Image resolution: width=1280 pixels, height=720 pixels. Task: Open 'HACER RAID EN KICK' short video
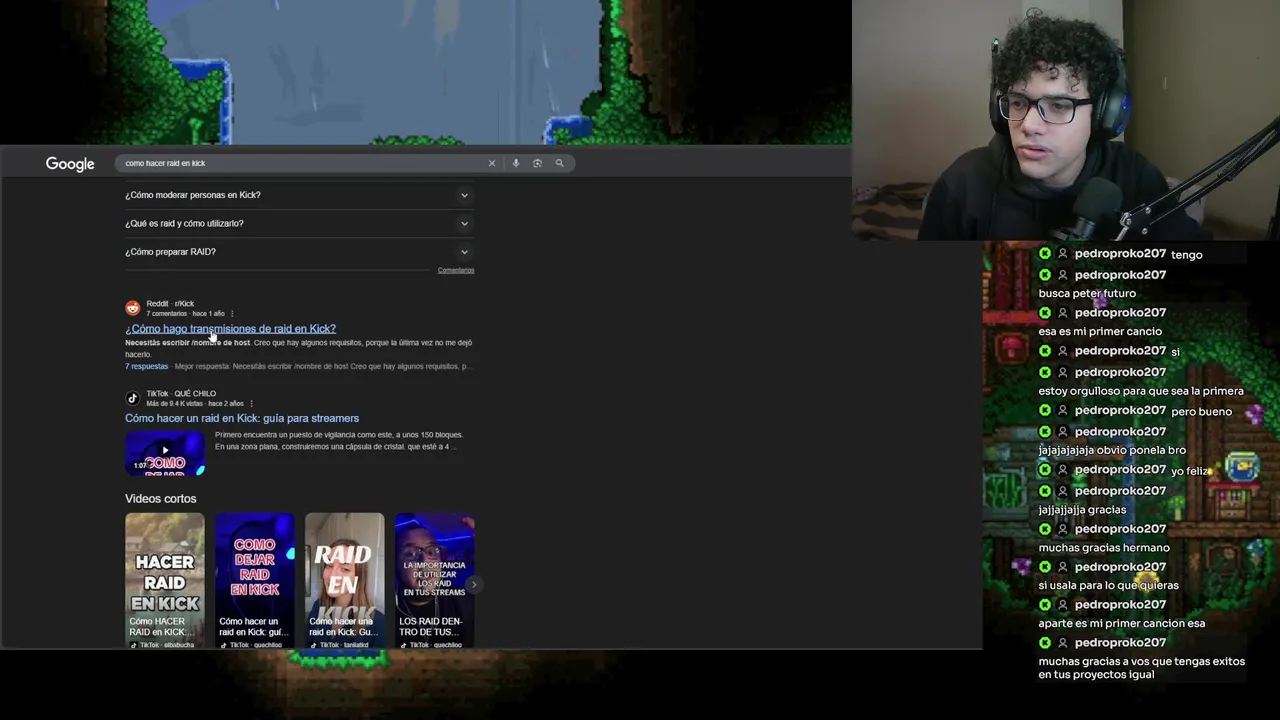pos(165,581)
